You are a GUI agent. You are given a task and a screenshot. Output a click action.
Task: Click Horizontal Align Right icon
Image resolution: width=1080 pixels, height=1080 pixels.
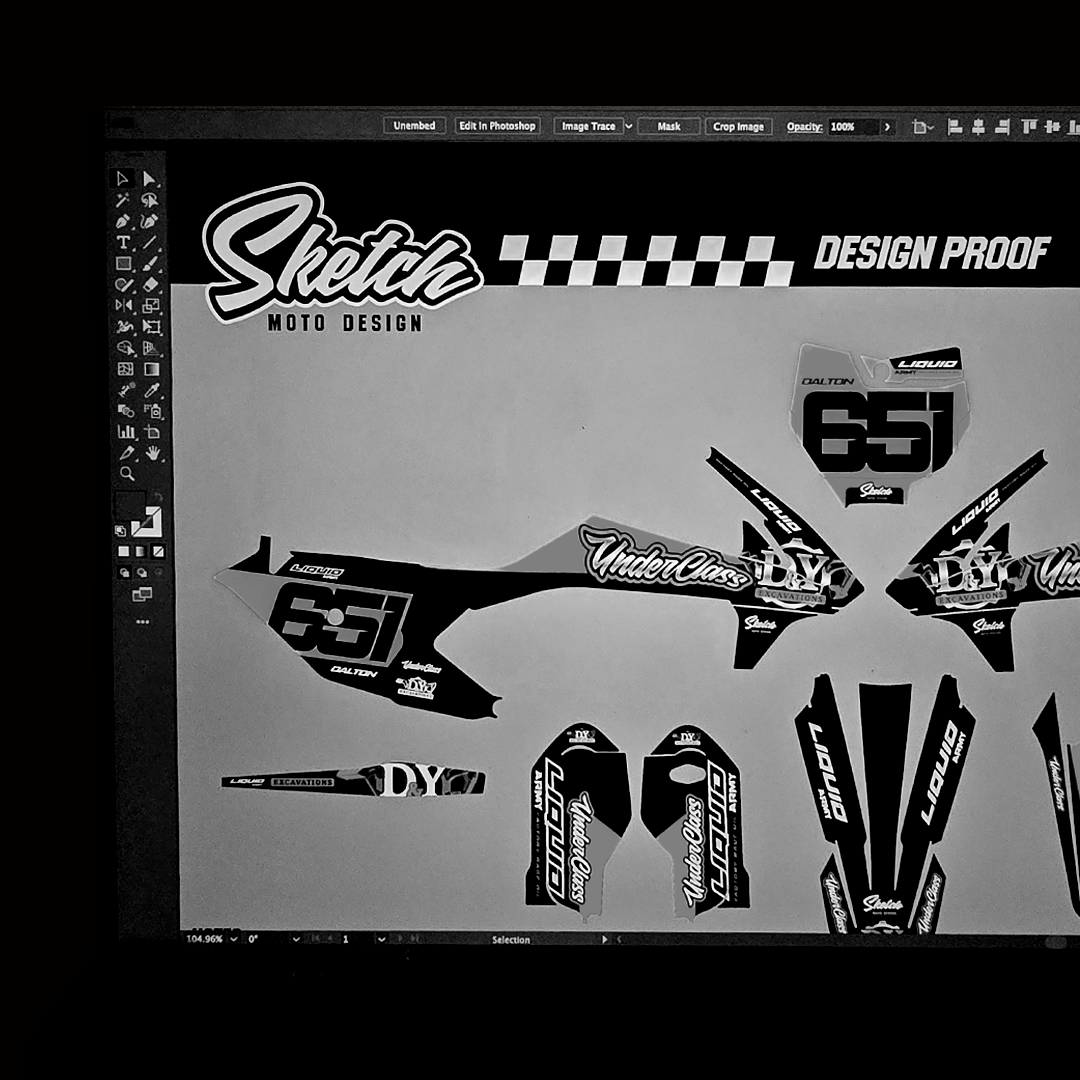click(1003, 127)
